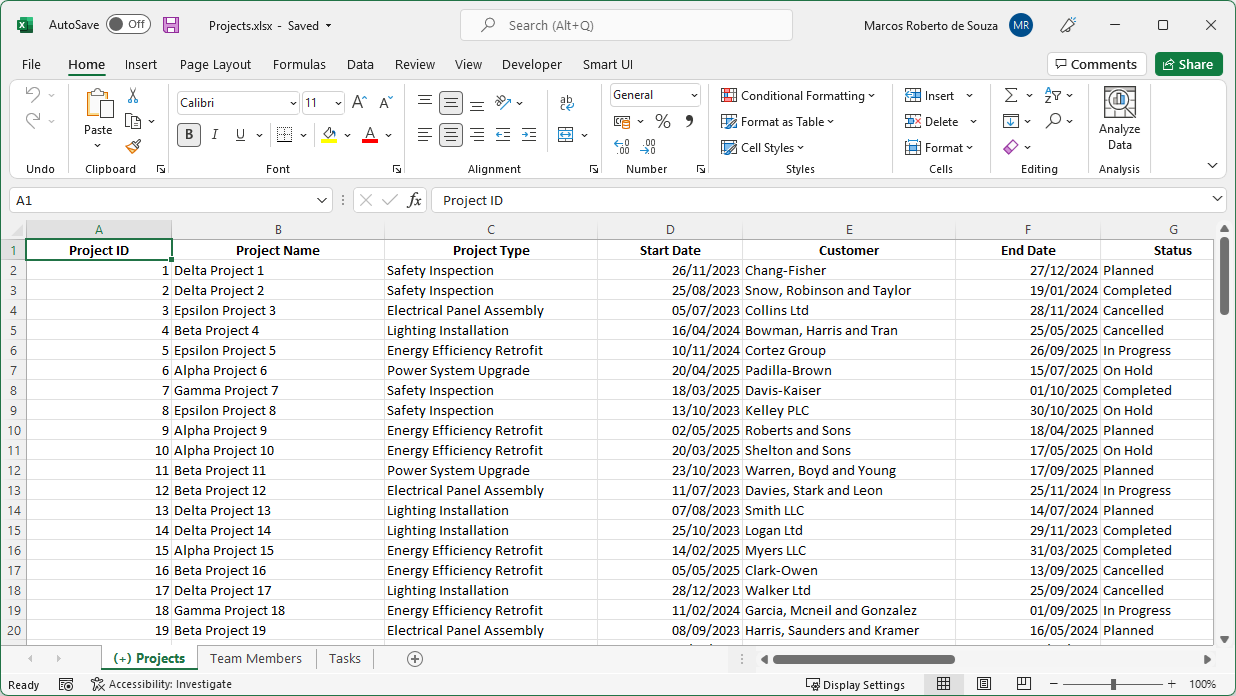Click the Percent Style icon
1236x696 pixels.
click(x=662, y=121)
